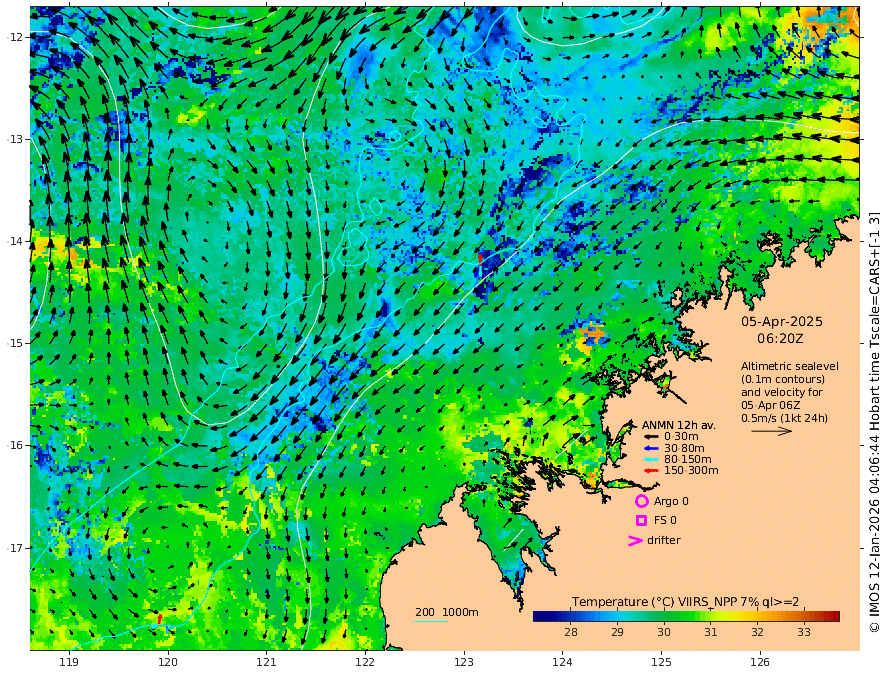Click the longitude label 122
The width and height of the screenshot is (880, 680).
tap(365, 662)
